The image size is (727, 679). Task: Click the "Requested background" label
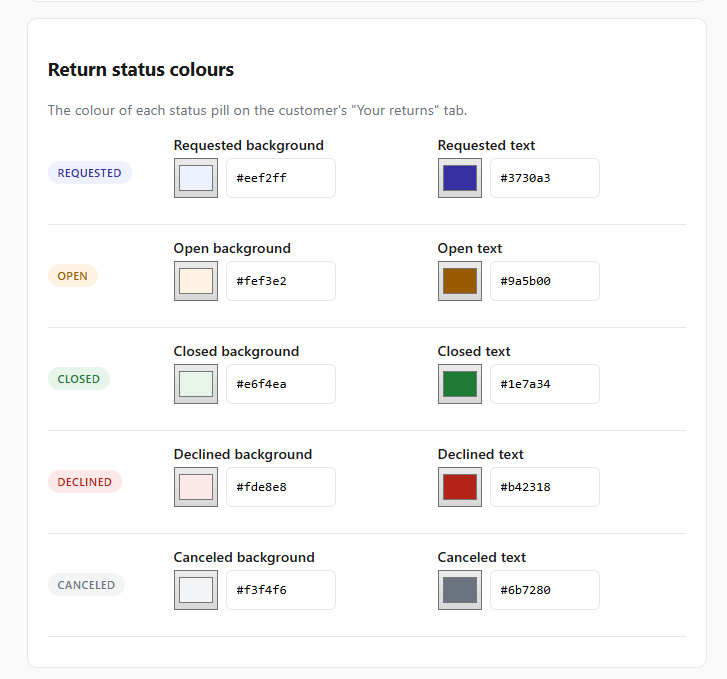point(249,146)
